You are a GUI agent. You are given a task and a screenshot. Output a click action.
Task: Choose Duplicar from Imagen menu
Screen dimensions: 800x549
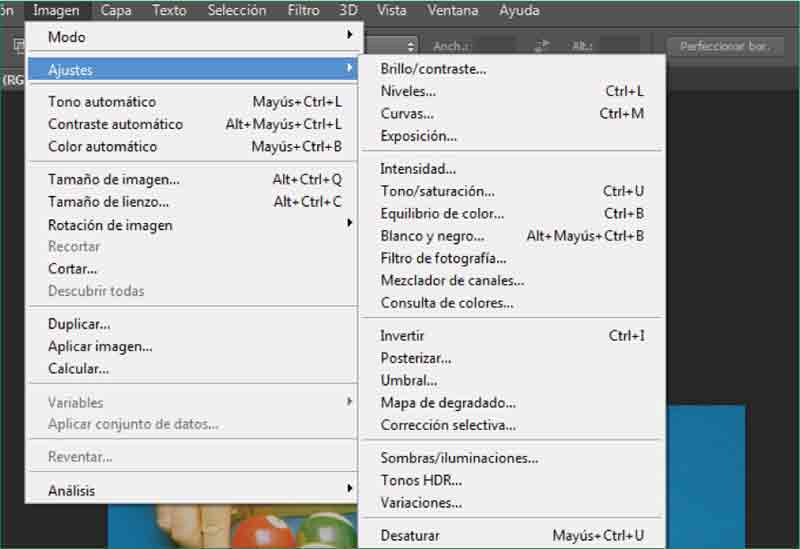[x=79, y=324]
